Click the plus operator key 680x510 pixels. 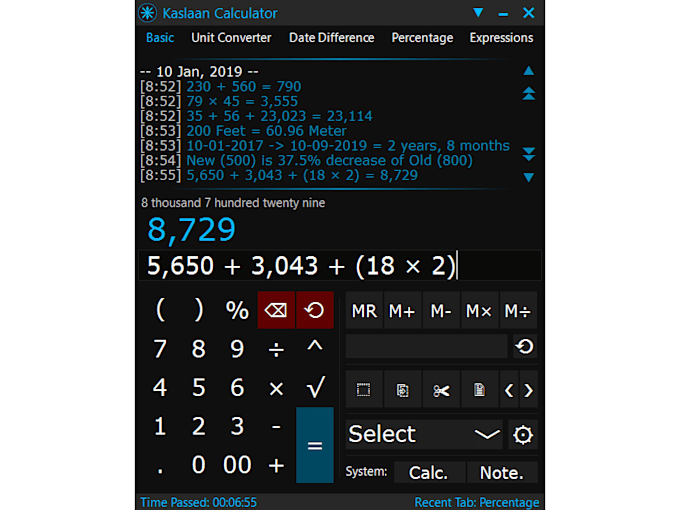276,465
